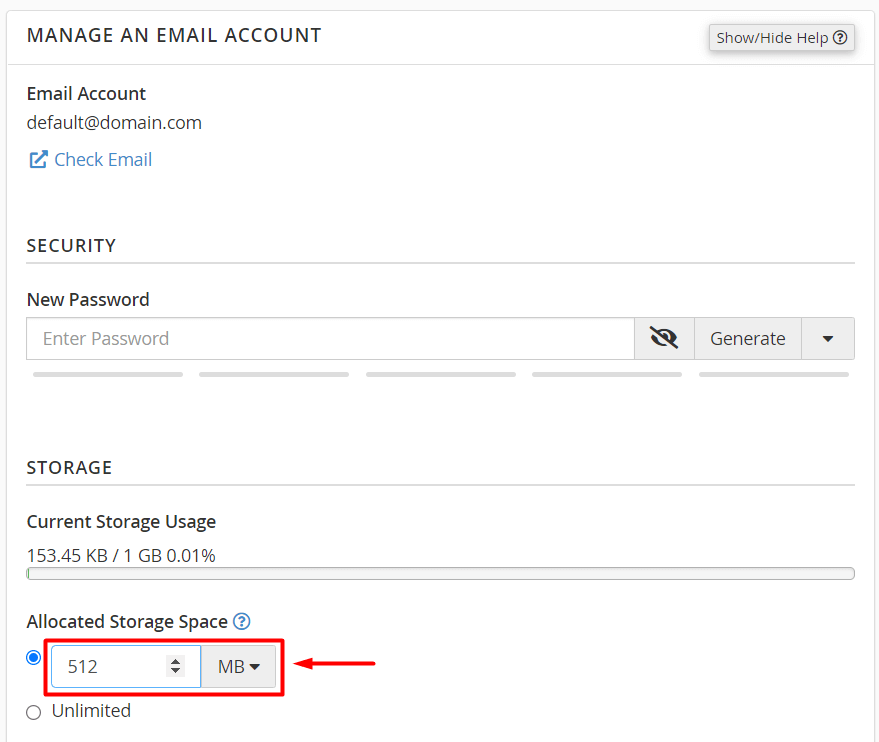Click the Check Email external link icon

38,160
